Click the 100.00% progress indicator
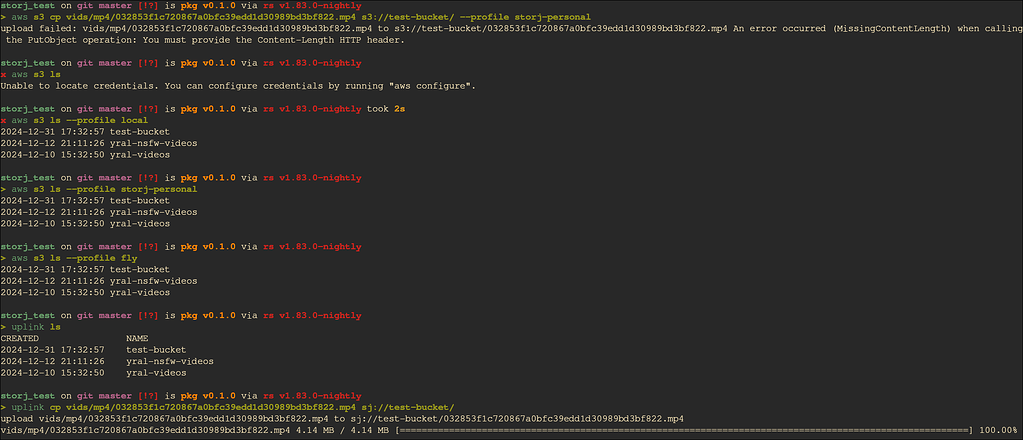This screenshot has height=440, width=1023. [998, 430]
